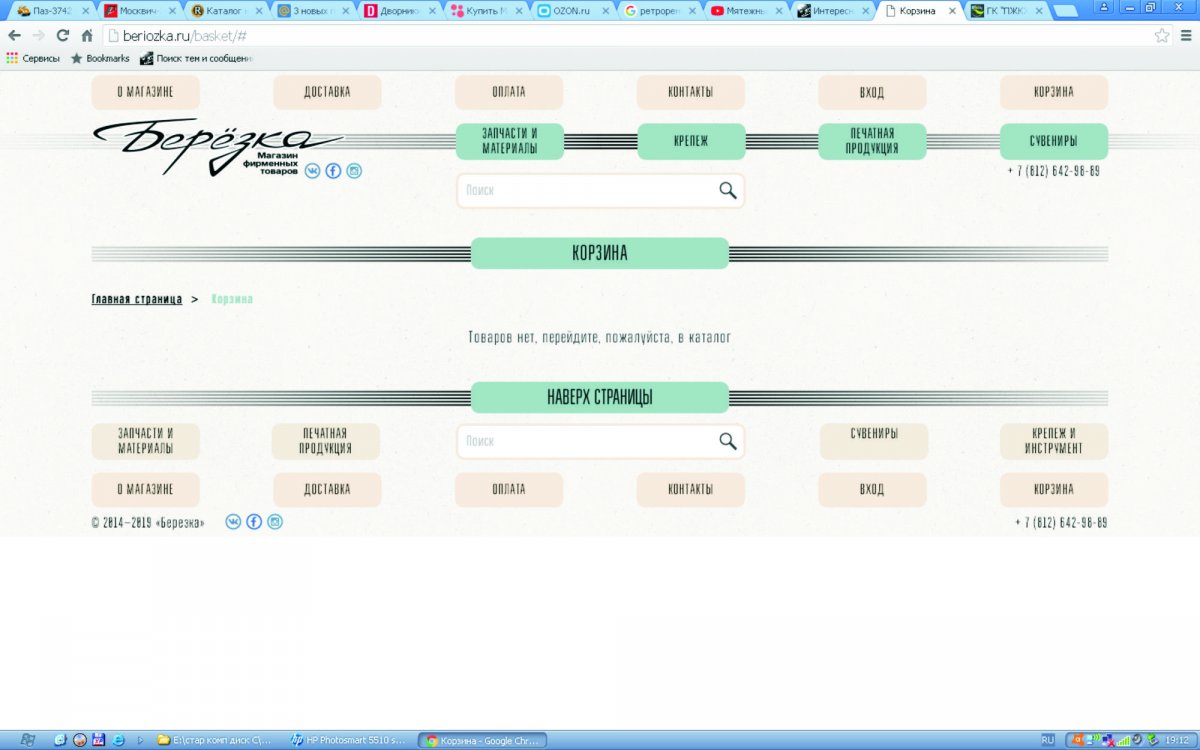The height and width of the screenshot is (750, 1200).
Task: Click the browser Home icon
Action: tap(87, 35)
